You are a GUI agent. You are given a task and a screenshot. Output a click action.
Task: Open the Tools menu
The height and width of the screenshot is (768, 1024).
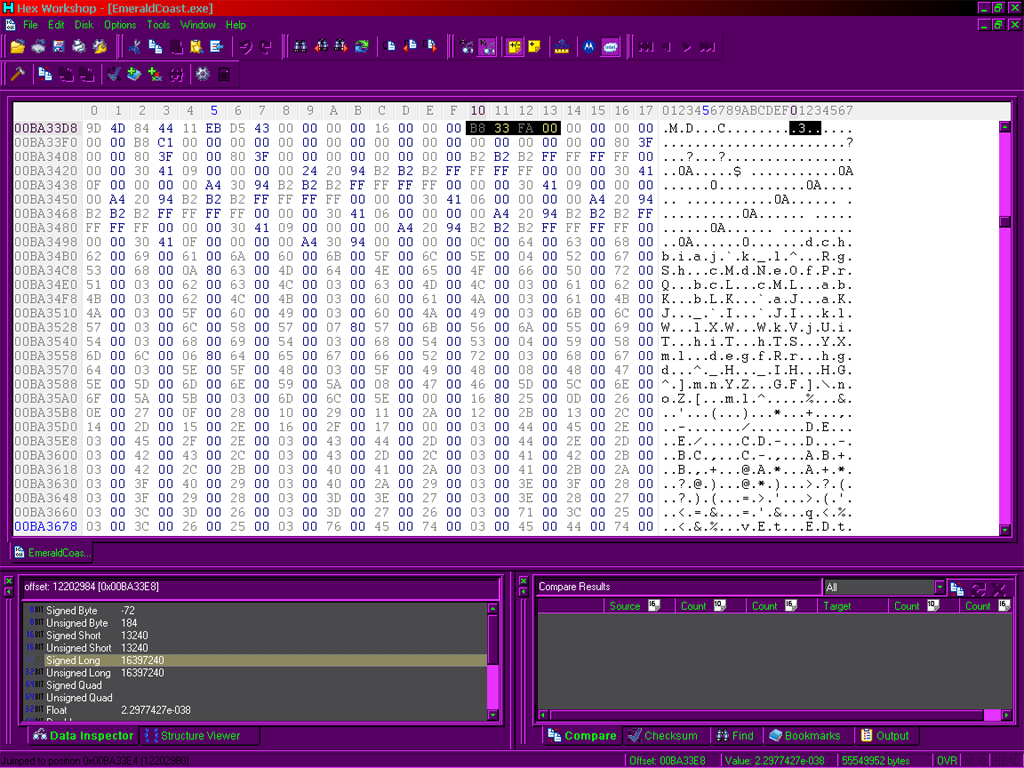(x=158, y=25)
